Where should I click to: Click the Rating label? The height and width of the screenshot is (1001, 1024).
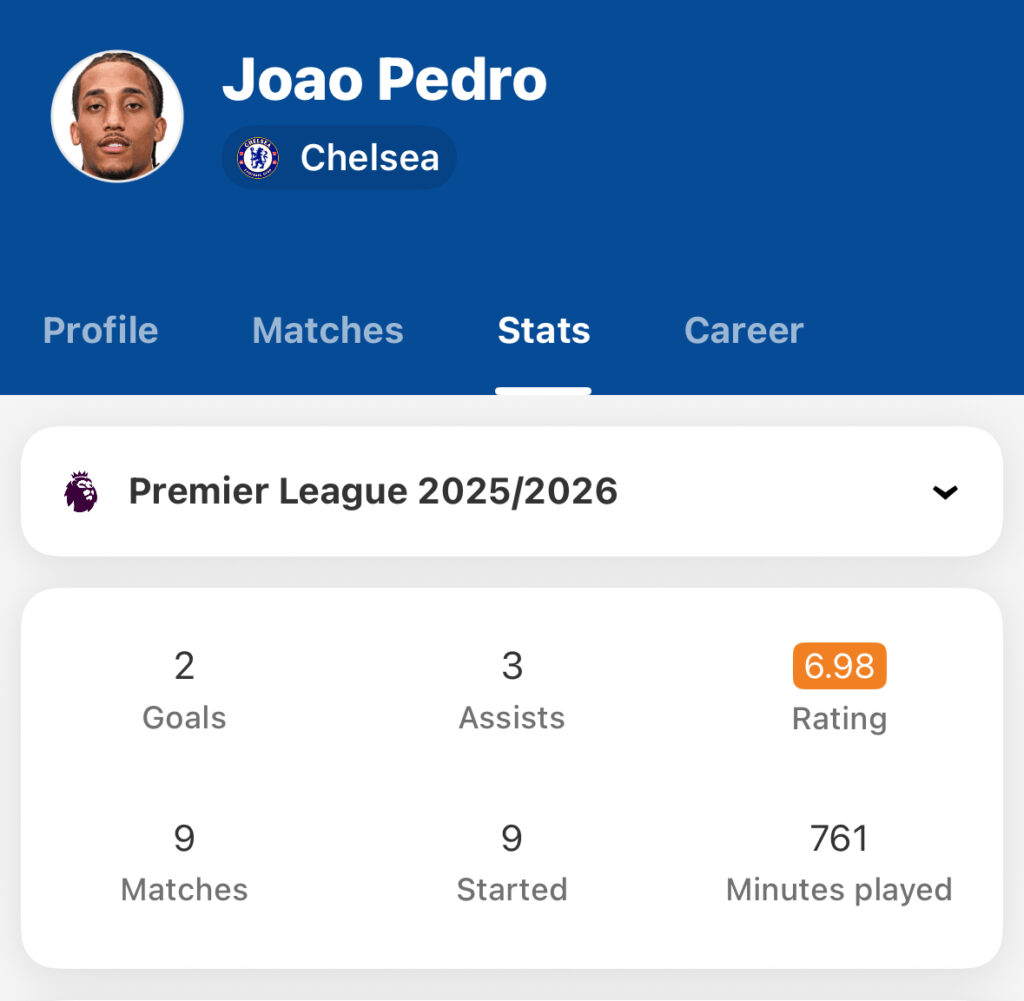839,718
